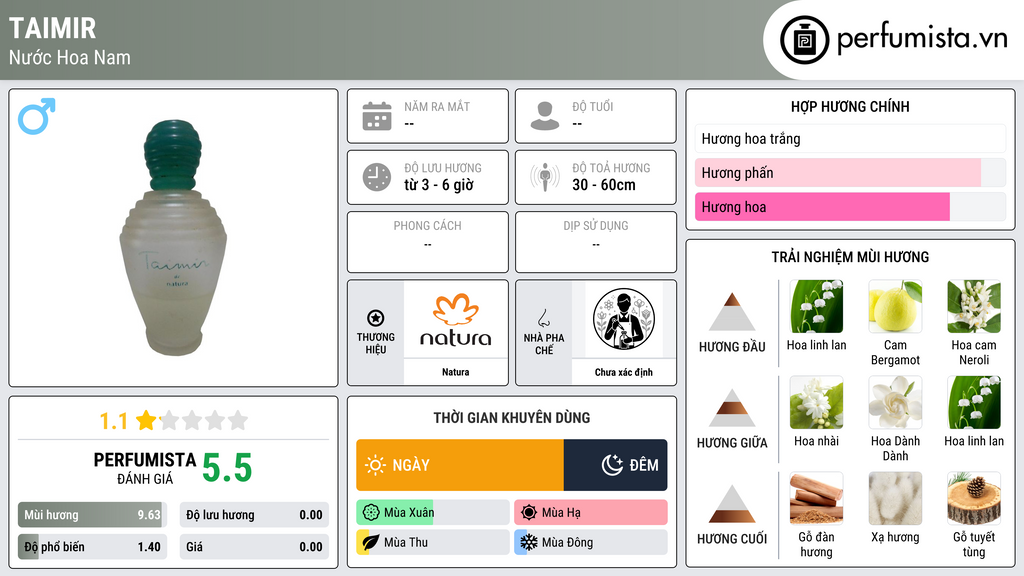
Task: Click the person icon for Độ tuổi
Action: tap(545, 116)
